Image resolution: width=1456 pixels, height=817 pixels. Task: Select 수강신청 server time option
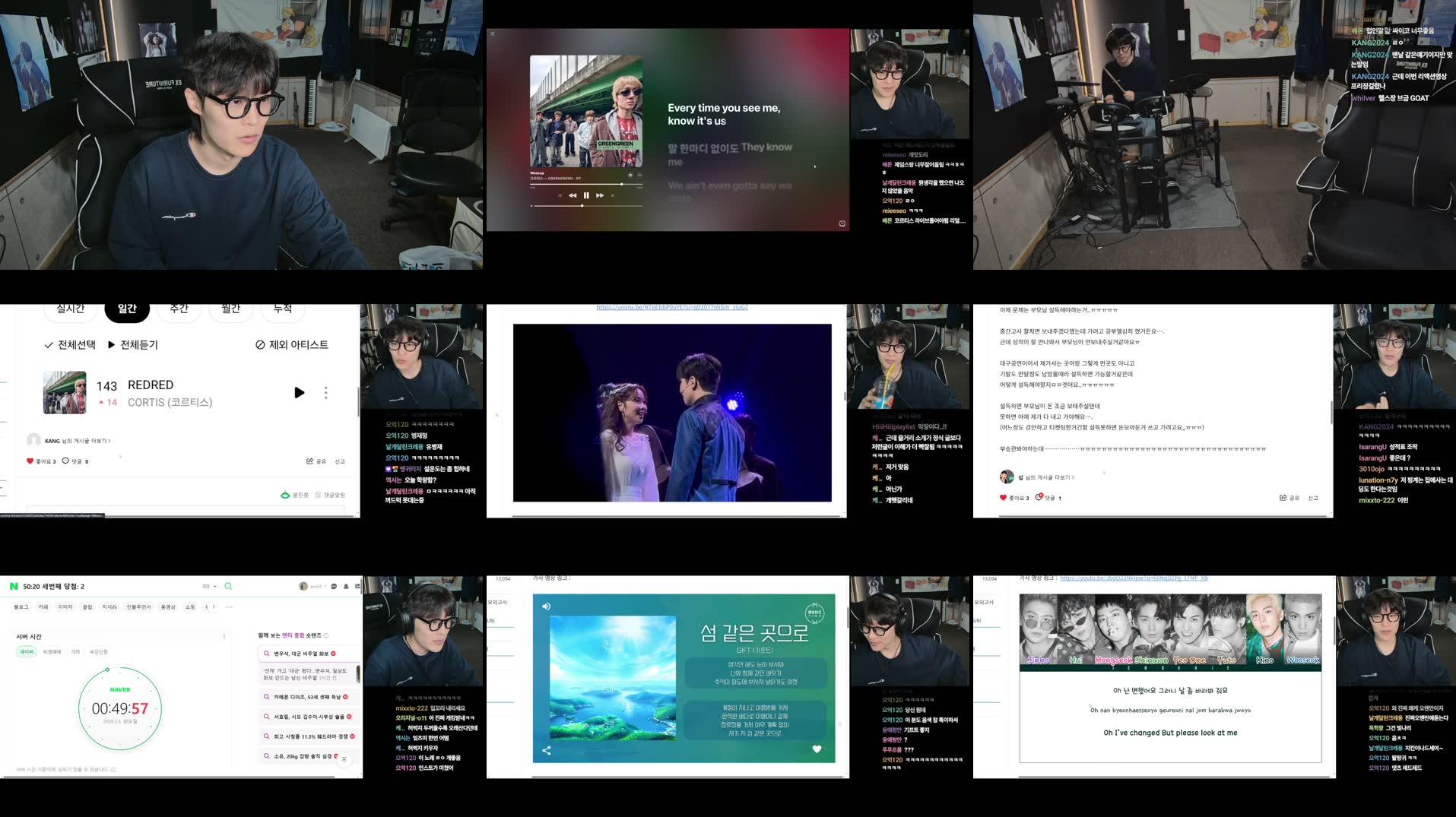[x=99, y=652]
